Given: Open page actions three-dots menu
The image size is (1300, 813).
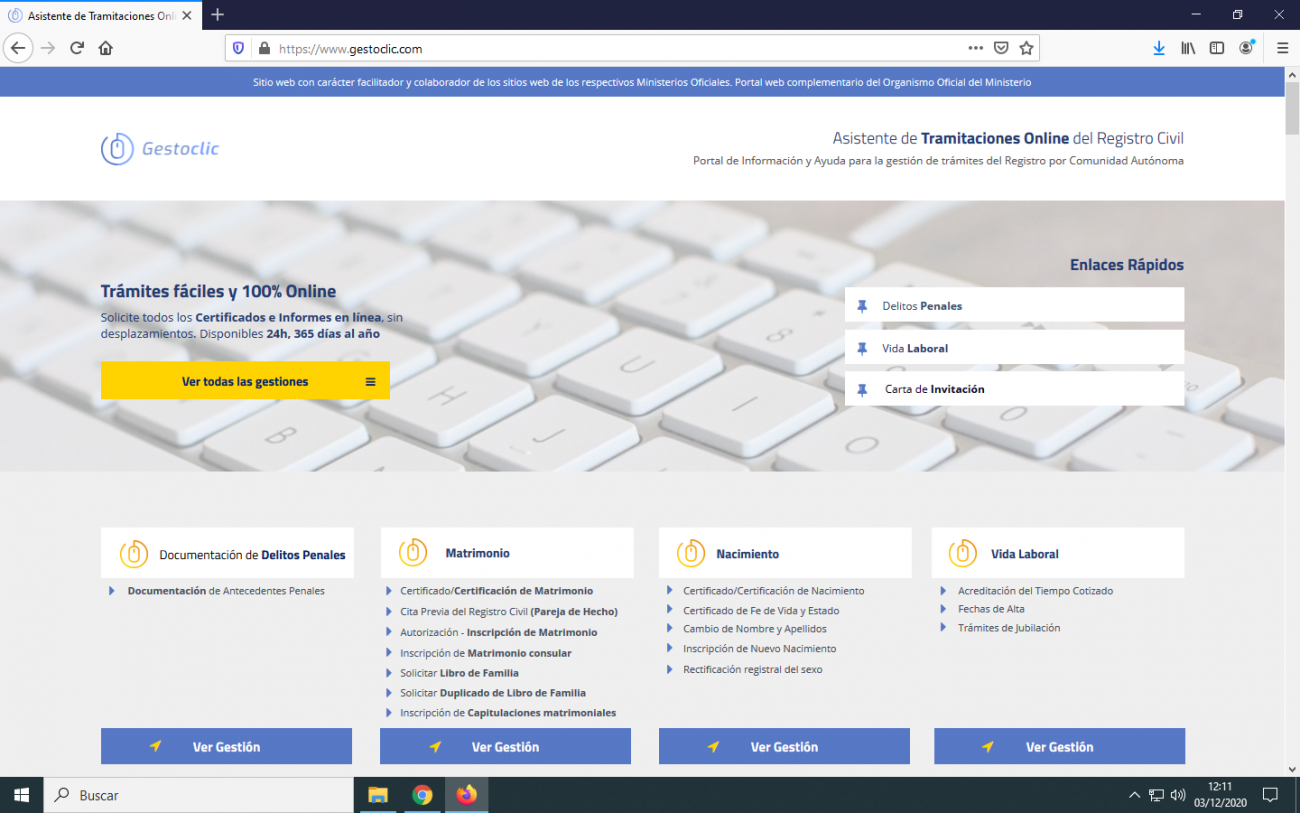Looking at the screenshot, I should (x=976, y=48).
